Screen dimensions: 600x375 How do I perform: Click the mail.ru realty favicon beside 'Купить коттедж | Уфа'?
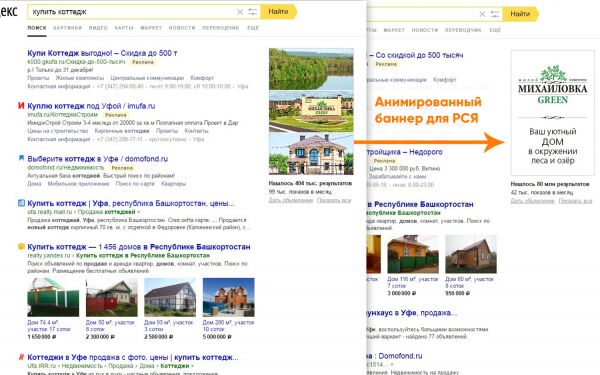click(x=21, y=203)
